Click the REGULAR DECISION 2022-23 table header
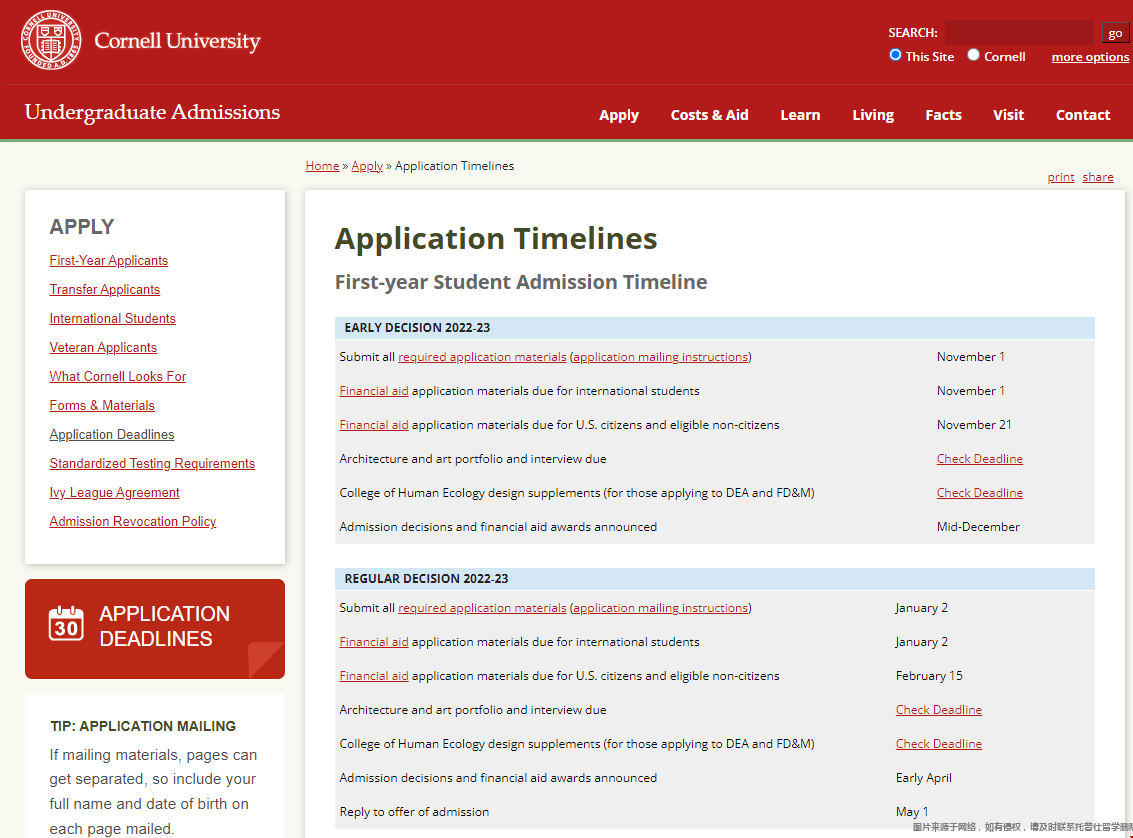 pyautogui.click(x=715, y=579)
